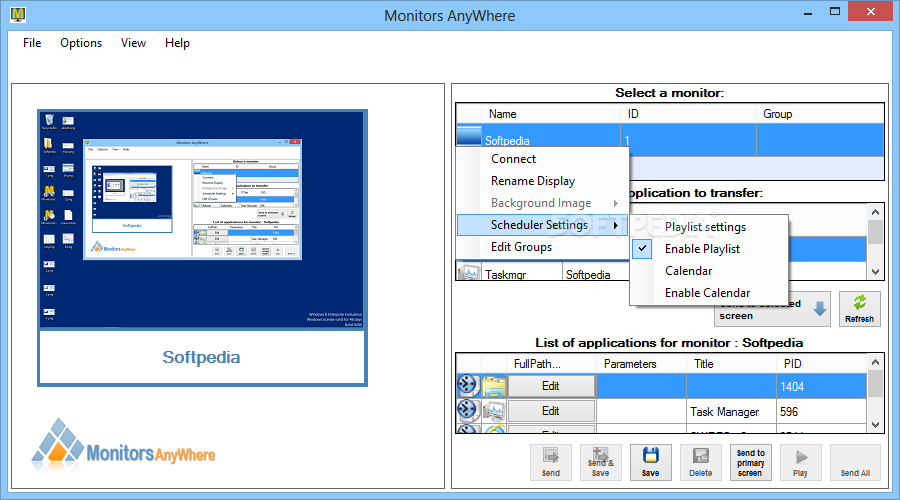Click the Title column header

[731, 364]
